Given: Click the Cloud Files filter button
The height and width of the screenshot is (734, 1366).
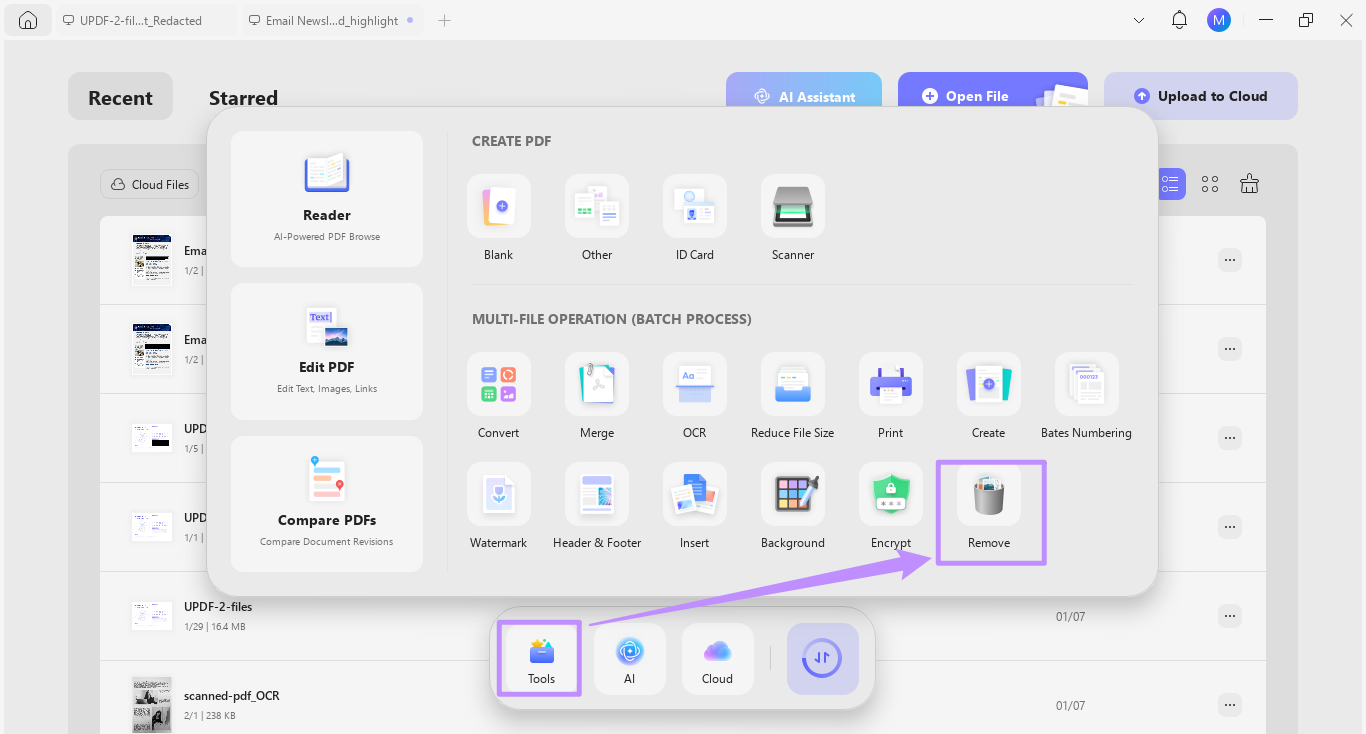Looking at the screenshot, I should [x=149, y=184].
